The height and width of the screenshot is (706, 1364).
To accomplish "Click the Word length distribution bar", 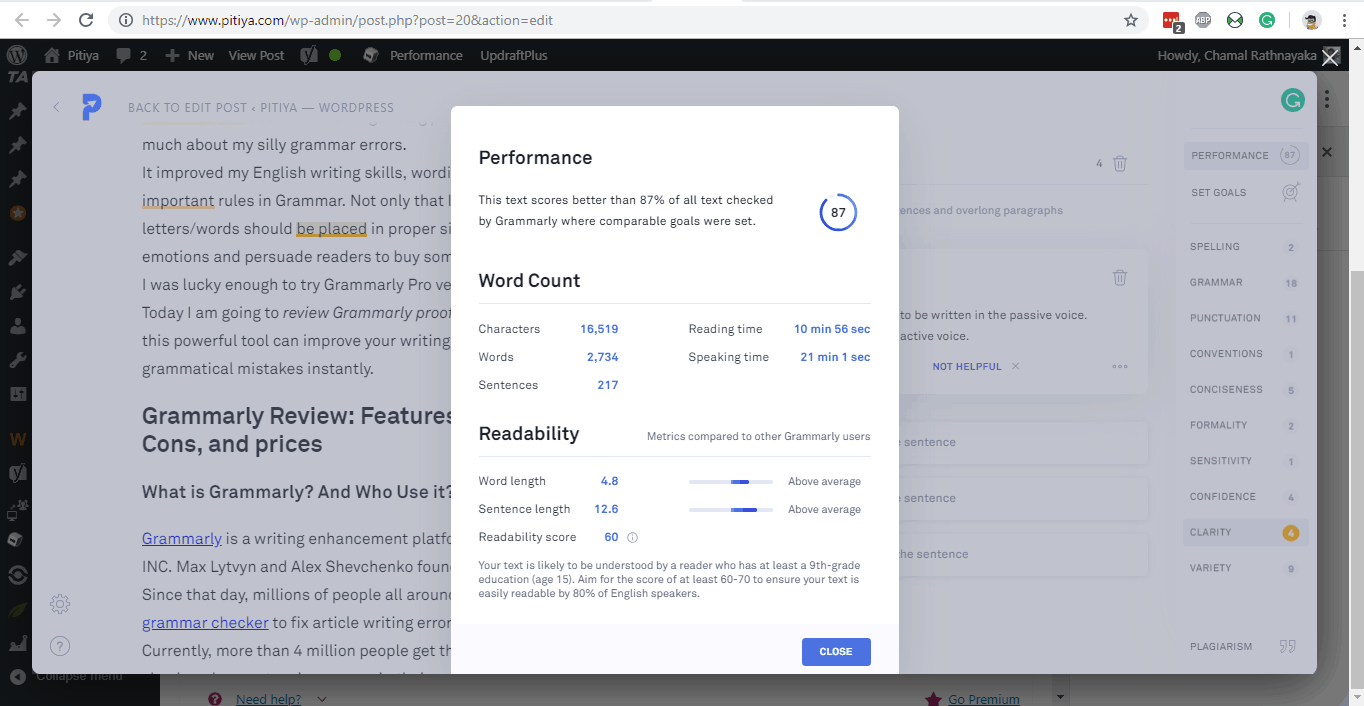I will pos(730,481).
